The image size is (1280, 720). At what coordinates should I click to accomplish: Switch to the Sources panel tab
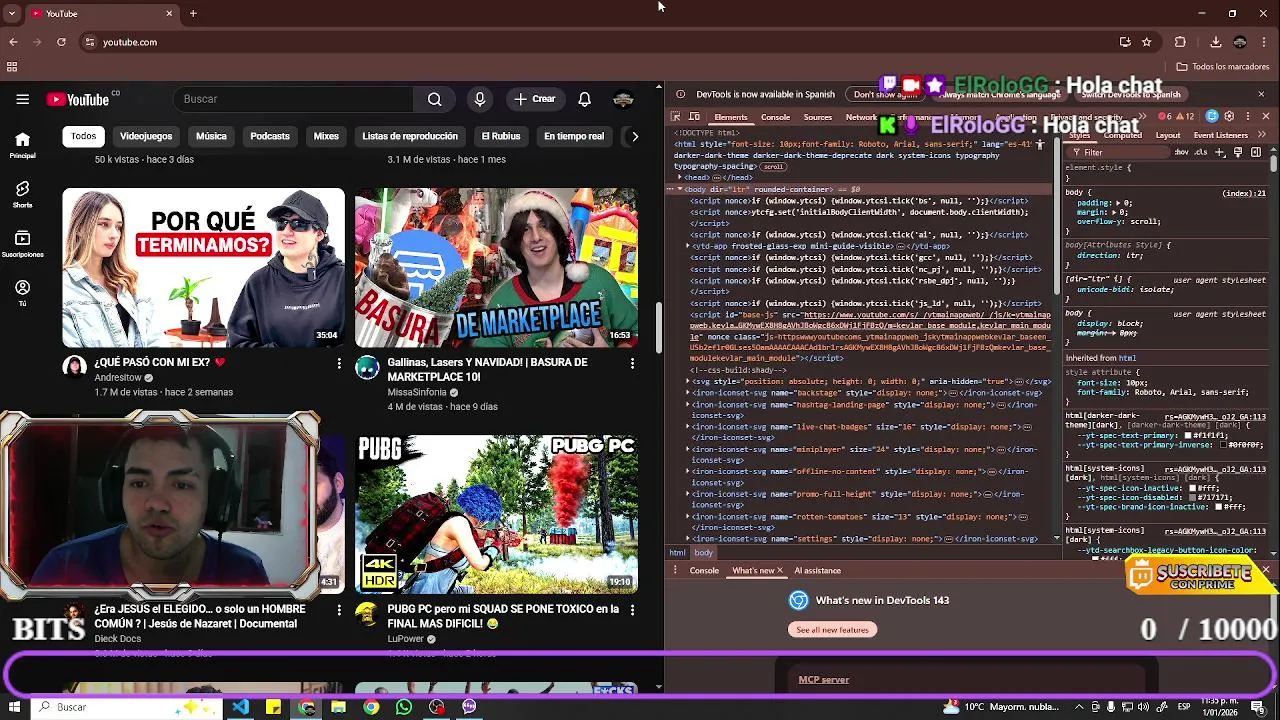click(x=818, y=117)
